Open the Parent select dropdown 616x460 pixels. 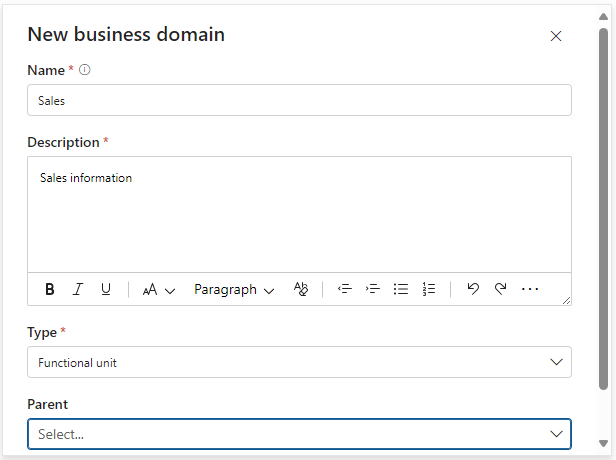(299, 434)
